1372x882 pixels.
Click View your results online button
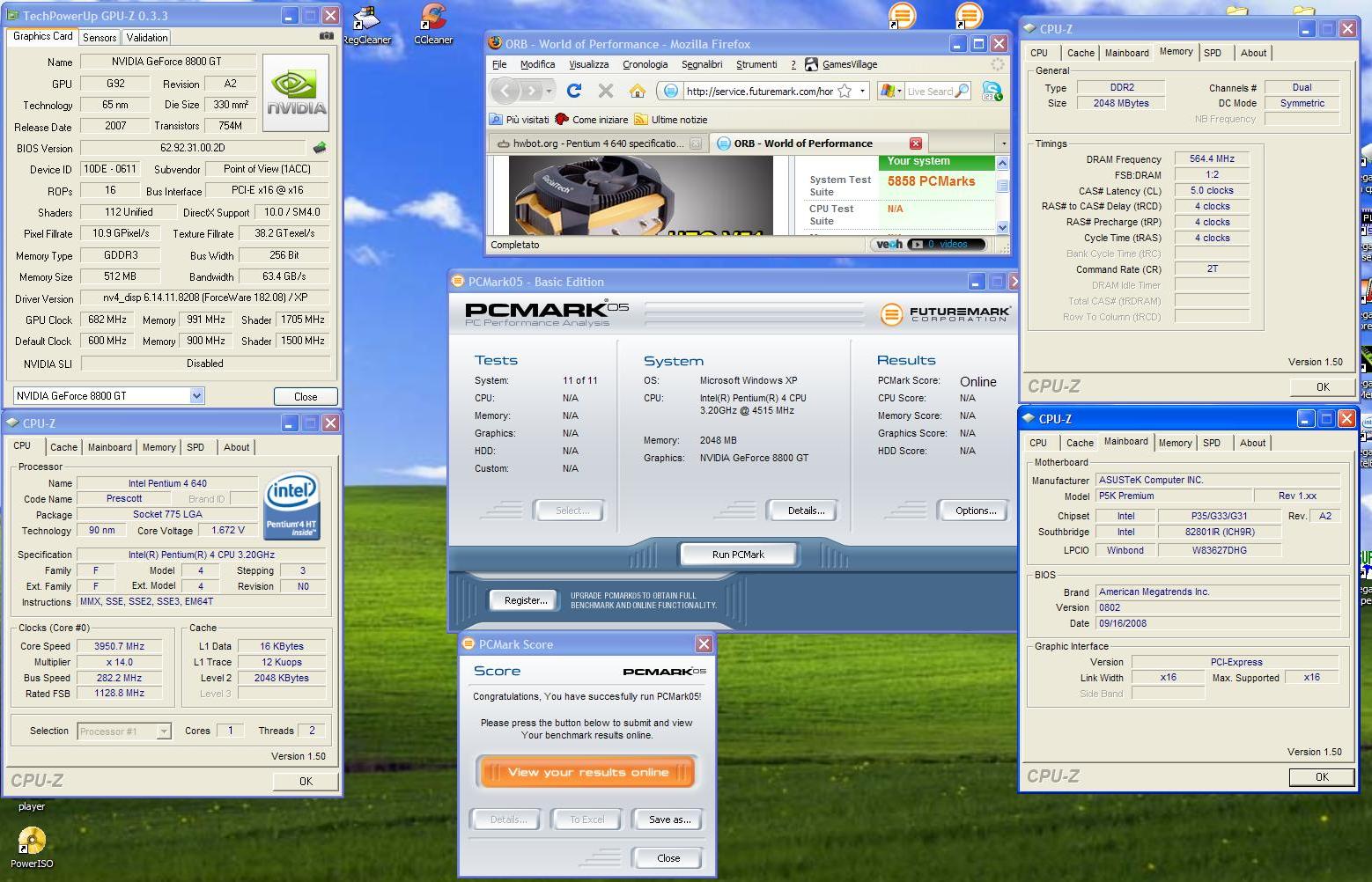[587, 772]
